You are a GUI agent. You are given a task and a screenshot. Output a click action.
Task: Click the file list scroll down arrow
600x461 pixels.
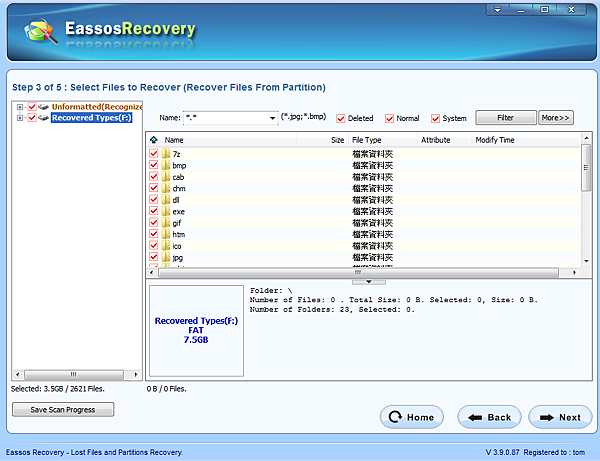(586, 261)
